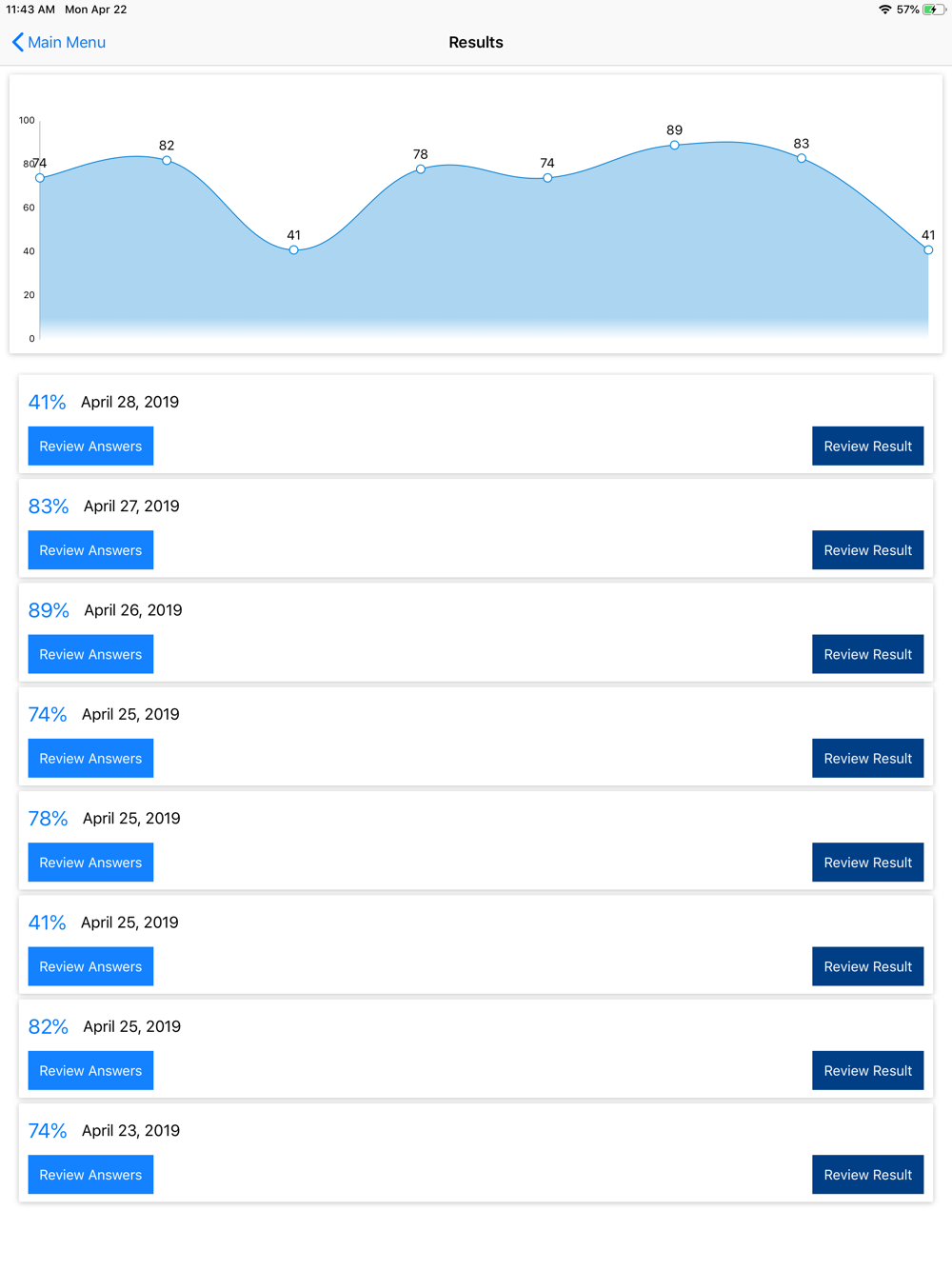Open Review Result for April 28, 2019
Image resolution: width=952 pixels, height=1270 pixels.
coord(867,446)
